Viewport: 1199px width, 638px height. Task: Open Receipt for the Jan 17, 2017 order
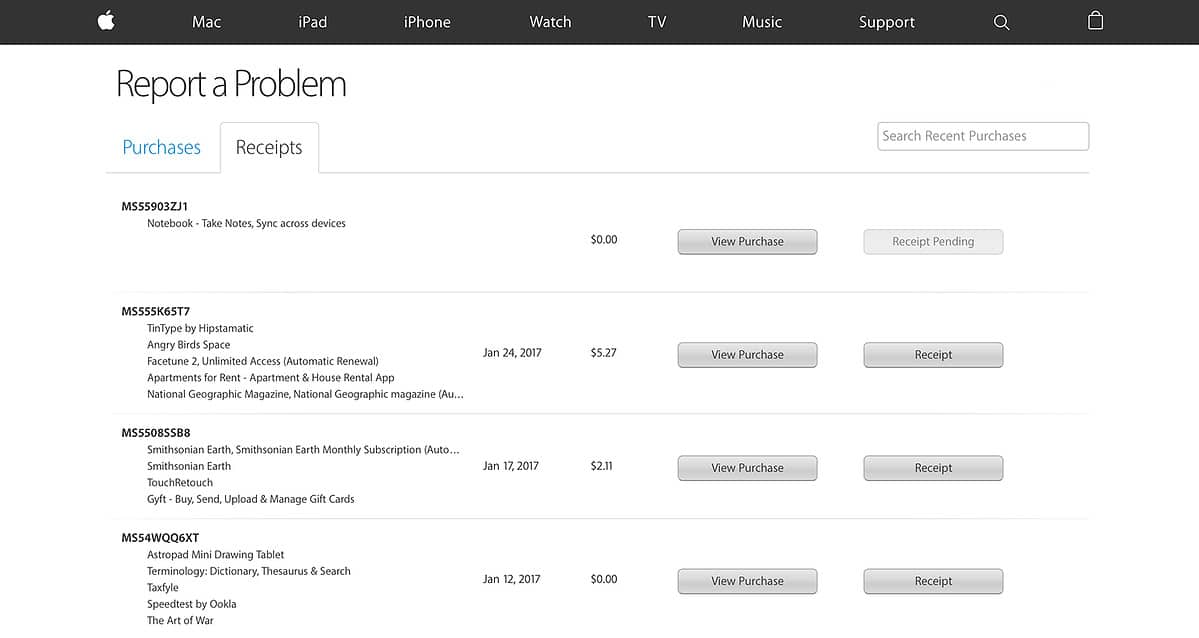933,468
